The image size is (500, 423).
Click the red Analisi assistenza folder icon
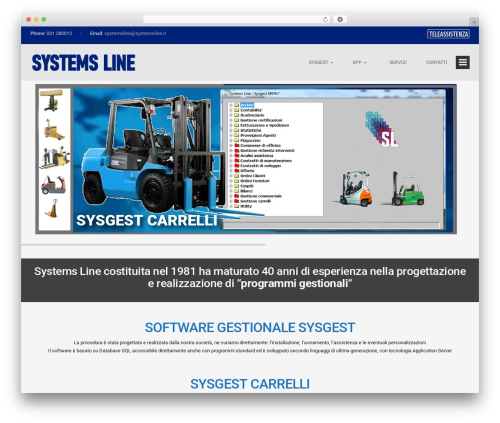click(237, 156)
